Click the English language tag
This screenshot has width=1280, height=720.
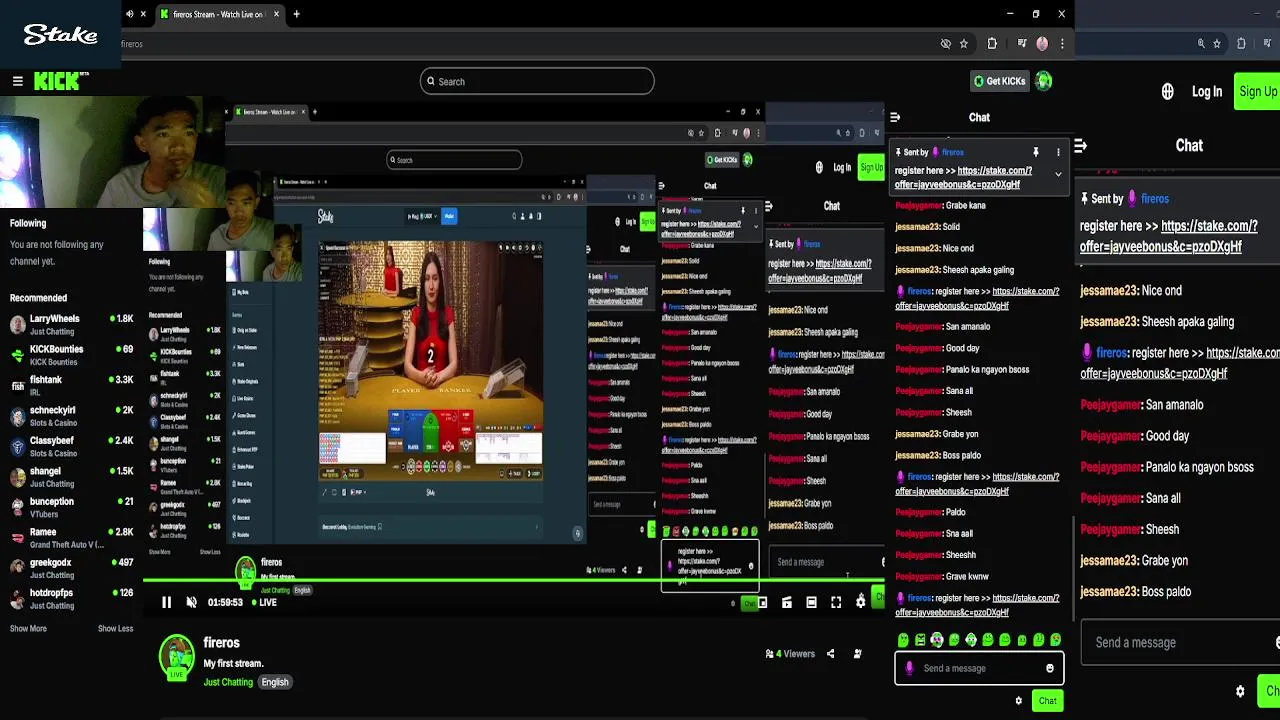click(275, 682)
